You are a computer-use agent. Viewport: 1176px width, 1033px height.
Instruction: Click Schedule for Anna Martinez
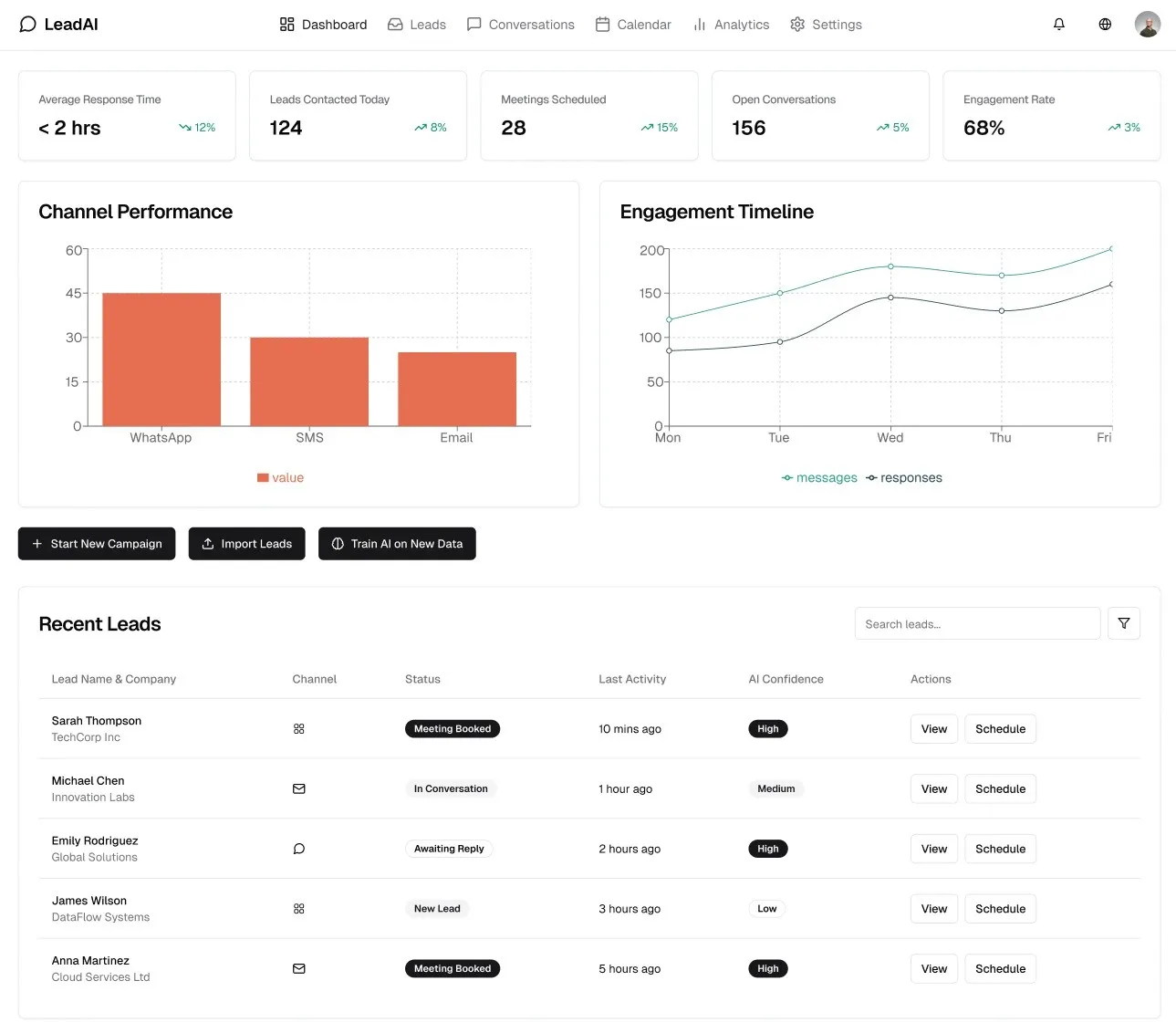[x=1000, y=968]
